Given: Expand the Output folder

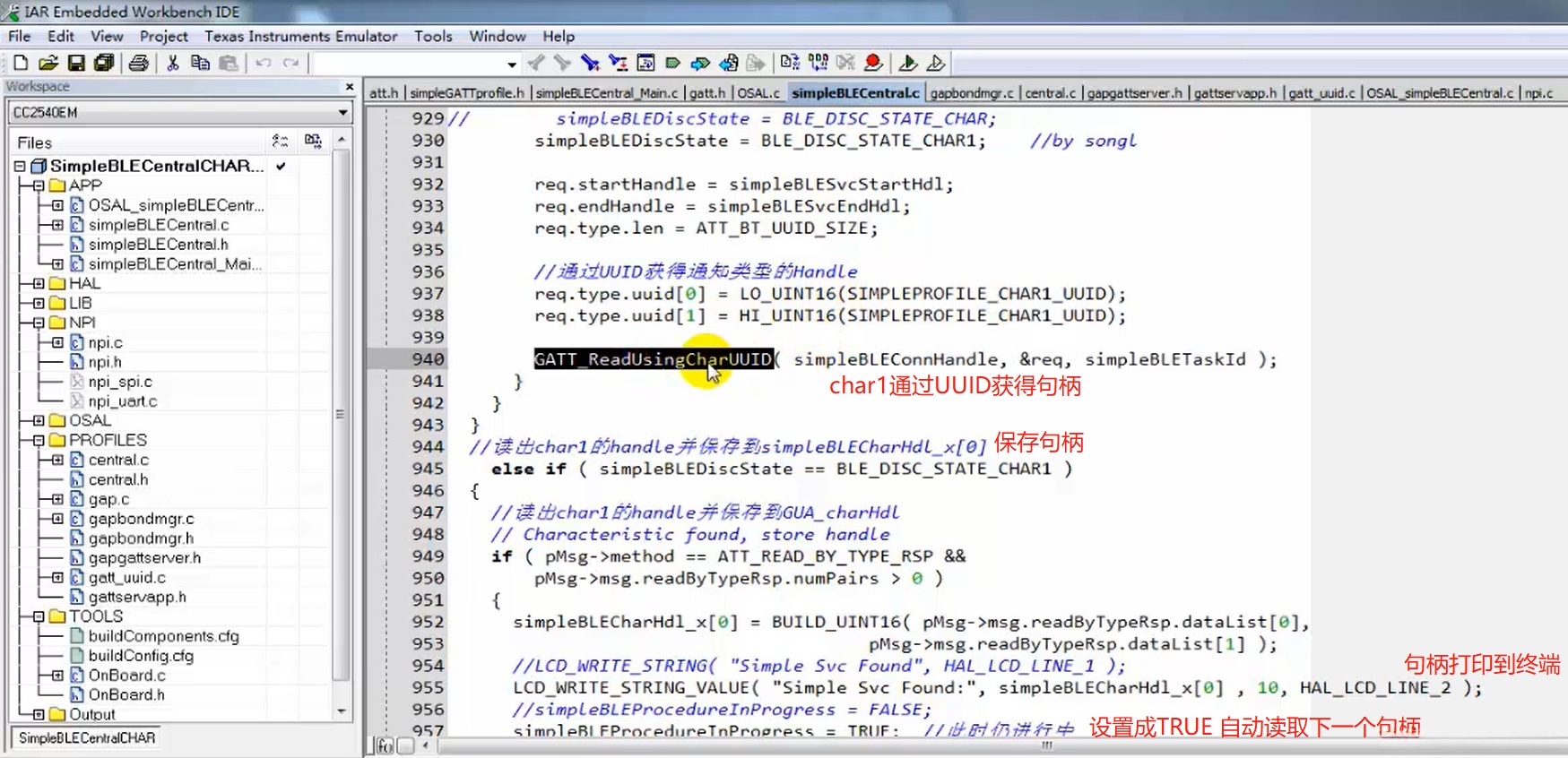Looking at the screenshot, I should click(39, 714).
